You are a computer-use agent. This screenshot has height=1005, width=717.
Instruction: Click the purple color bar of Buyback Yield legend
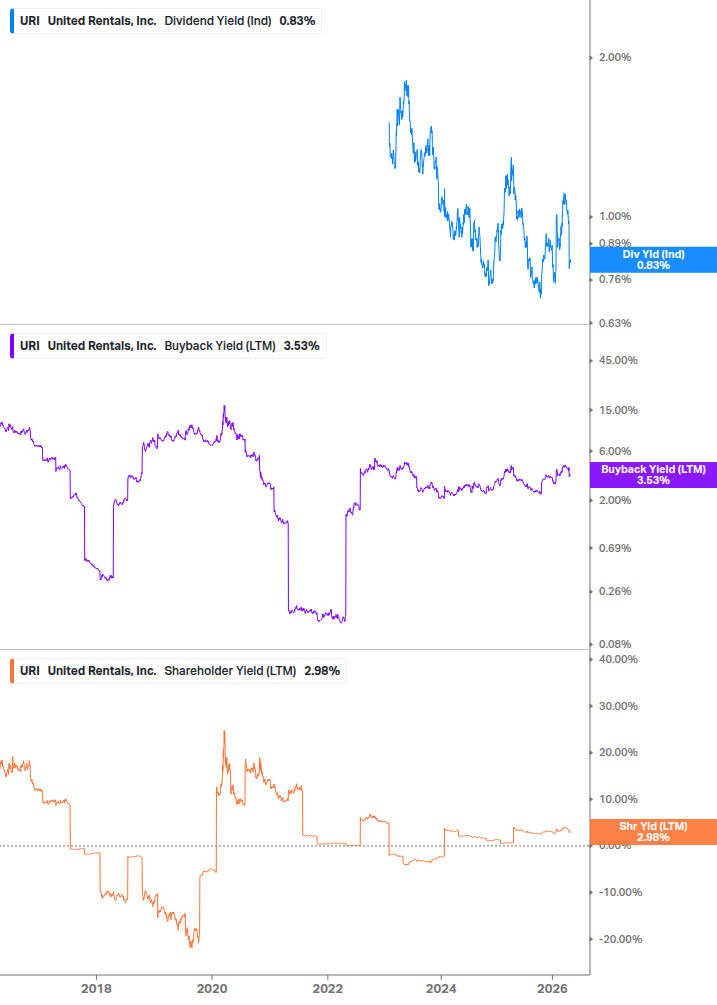(12, 346)
